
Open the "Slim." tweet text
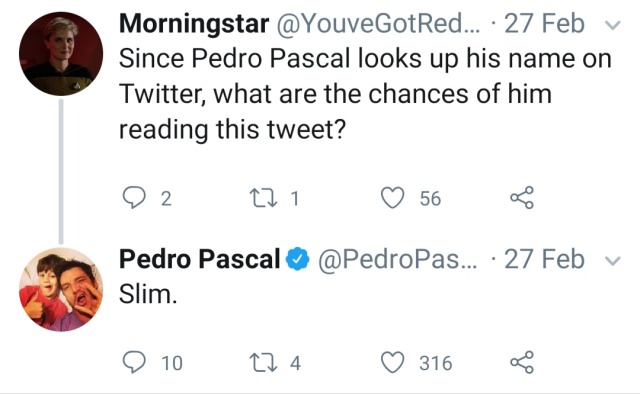click(148, 294)
